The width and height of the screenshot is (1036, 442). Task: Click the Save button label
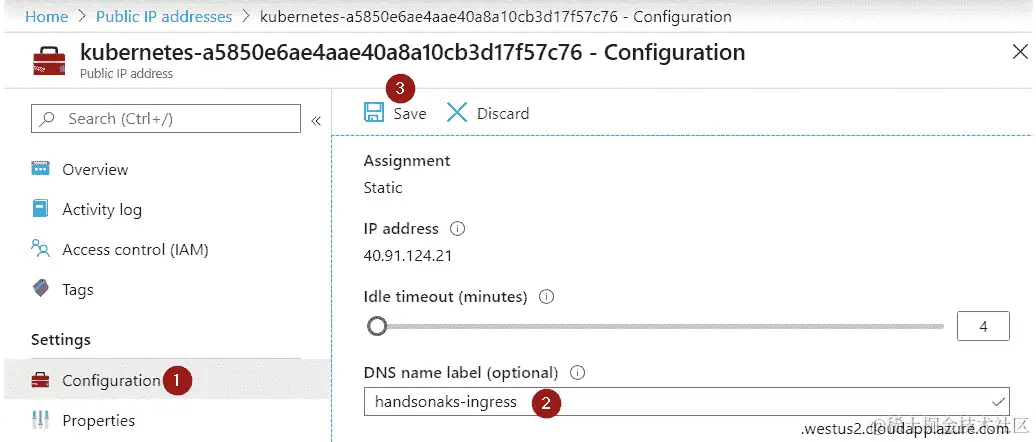click(410, 114)
